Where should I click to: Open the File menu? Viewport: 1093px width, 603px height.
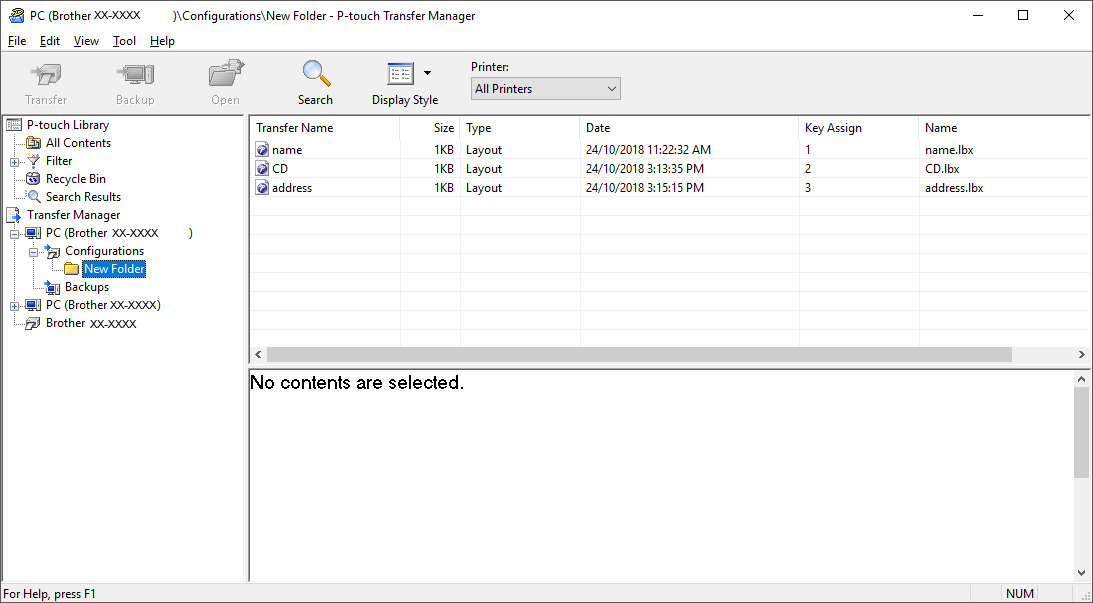pos(17,41)
